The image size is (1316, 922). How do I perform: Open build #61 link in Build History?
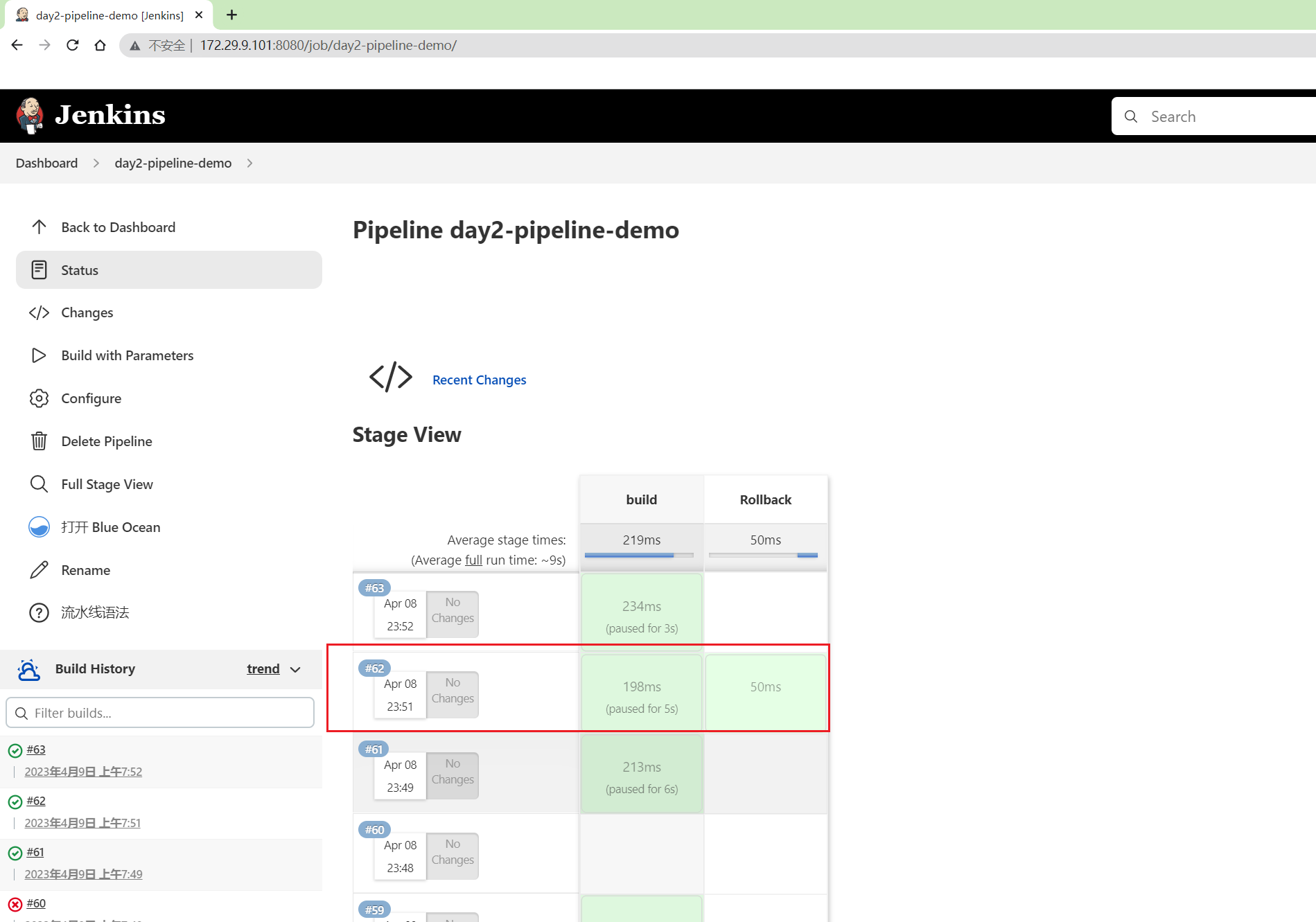pyautogui.click(x=35, y=852)
